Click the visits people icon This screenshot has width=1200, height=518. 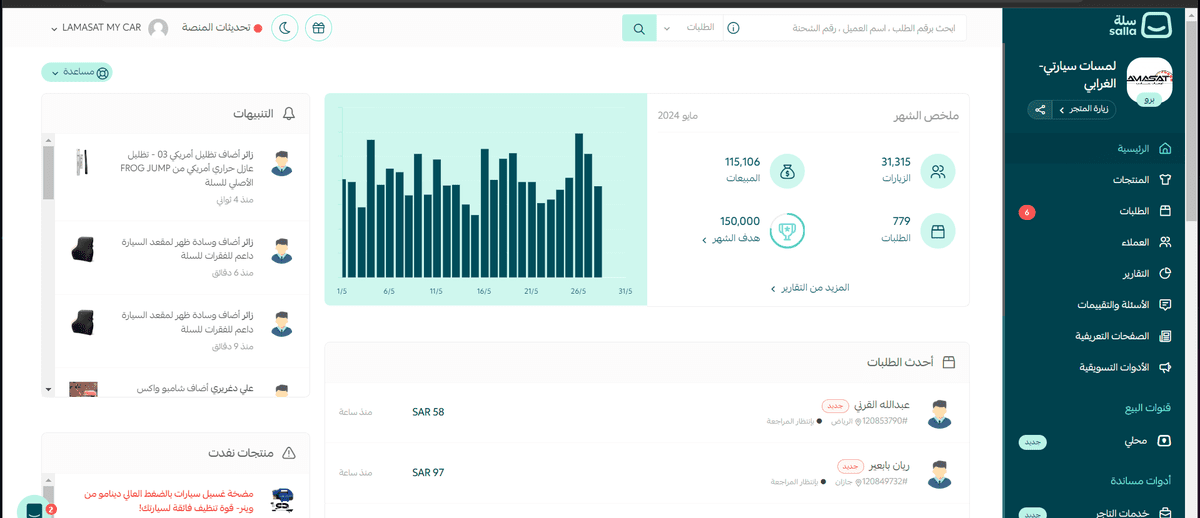[x=938, y=171]
